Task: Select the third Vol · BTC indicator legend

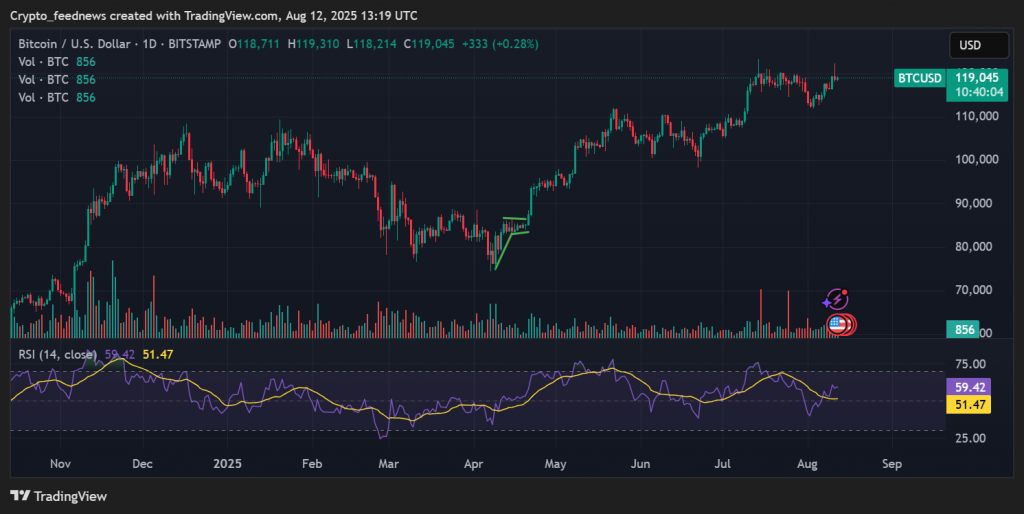Action: (x=43, y=97)
